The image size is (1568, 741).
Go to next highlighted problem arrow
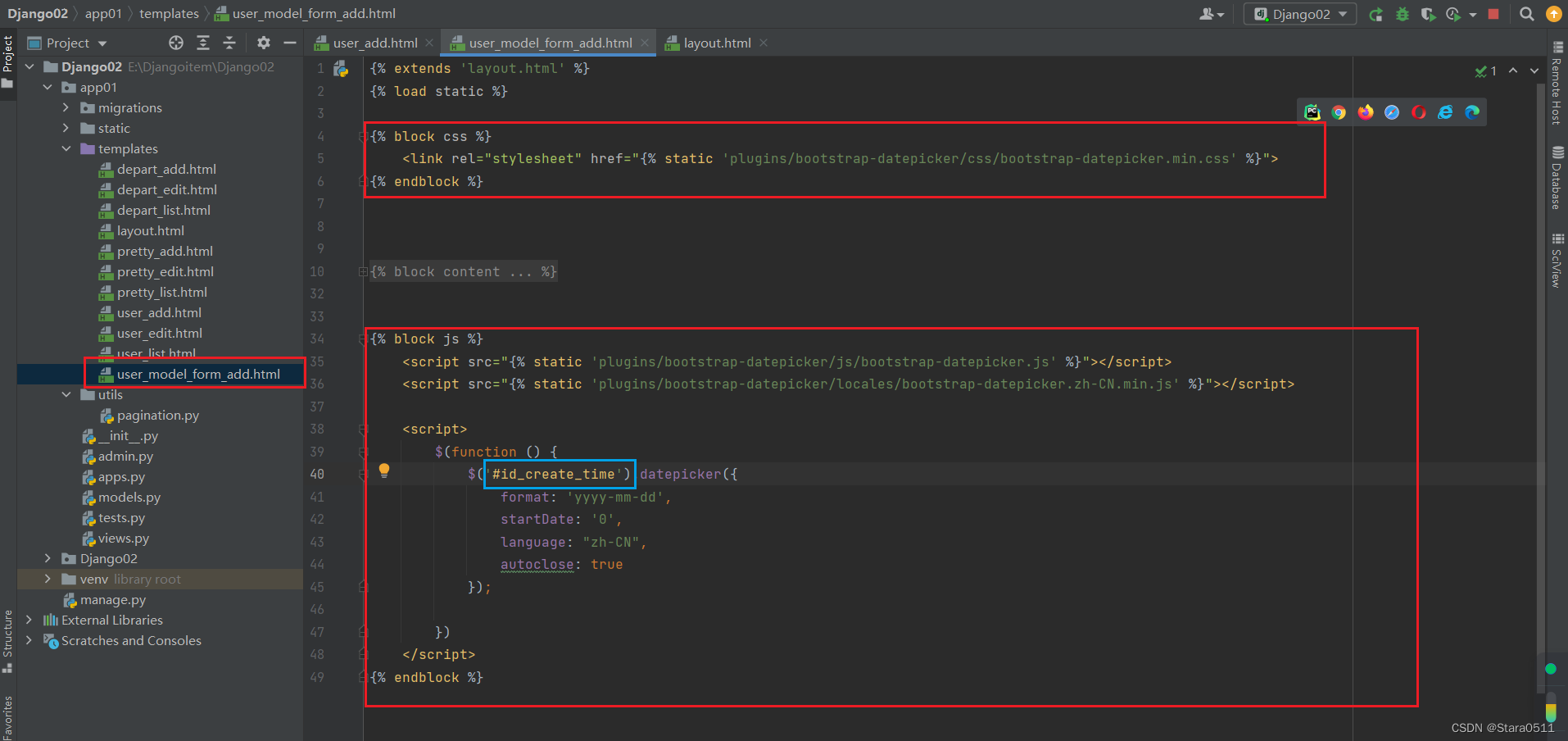(x=1534, y=70)
